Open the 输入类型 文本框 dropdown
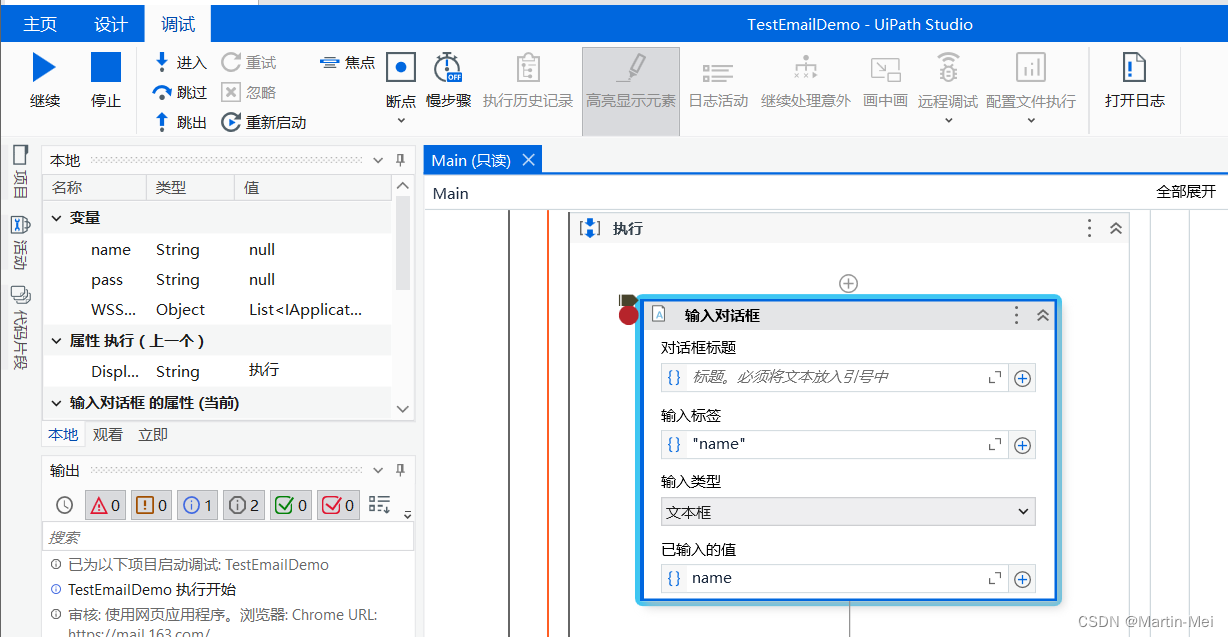This screenshot has width=1228, height=637. coord(848,511)
